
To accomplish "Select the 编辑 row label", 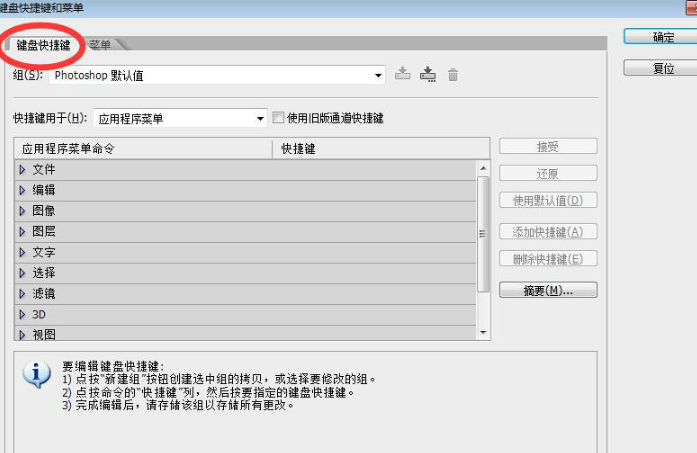I will (x=44, y=190).
